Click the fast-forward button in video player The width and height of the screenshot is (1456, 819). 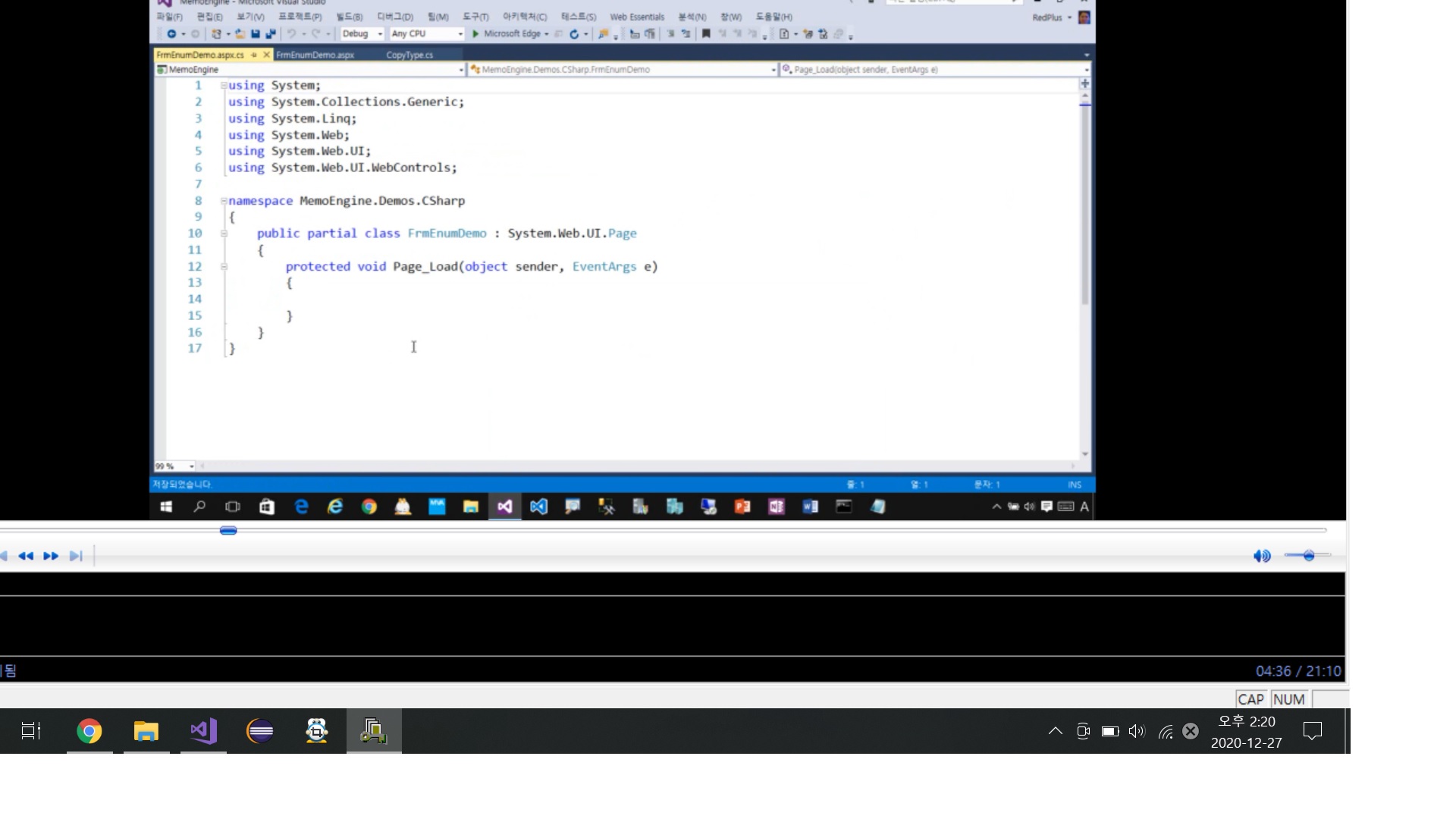tap(51, 556)
